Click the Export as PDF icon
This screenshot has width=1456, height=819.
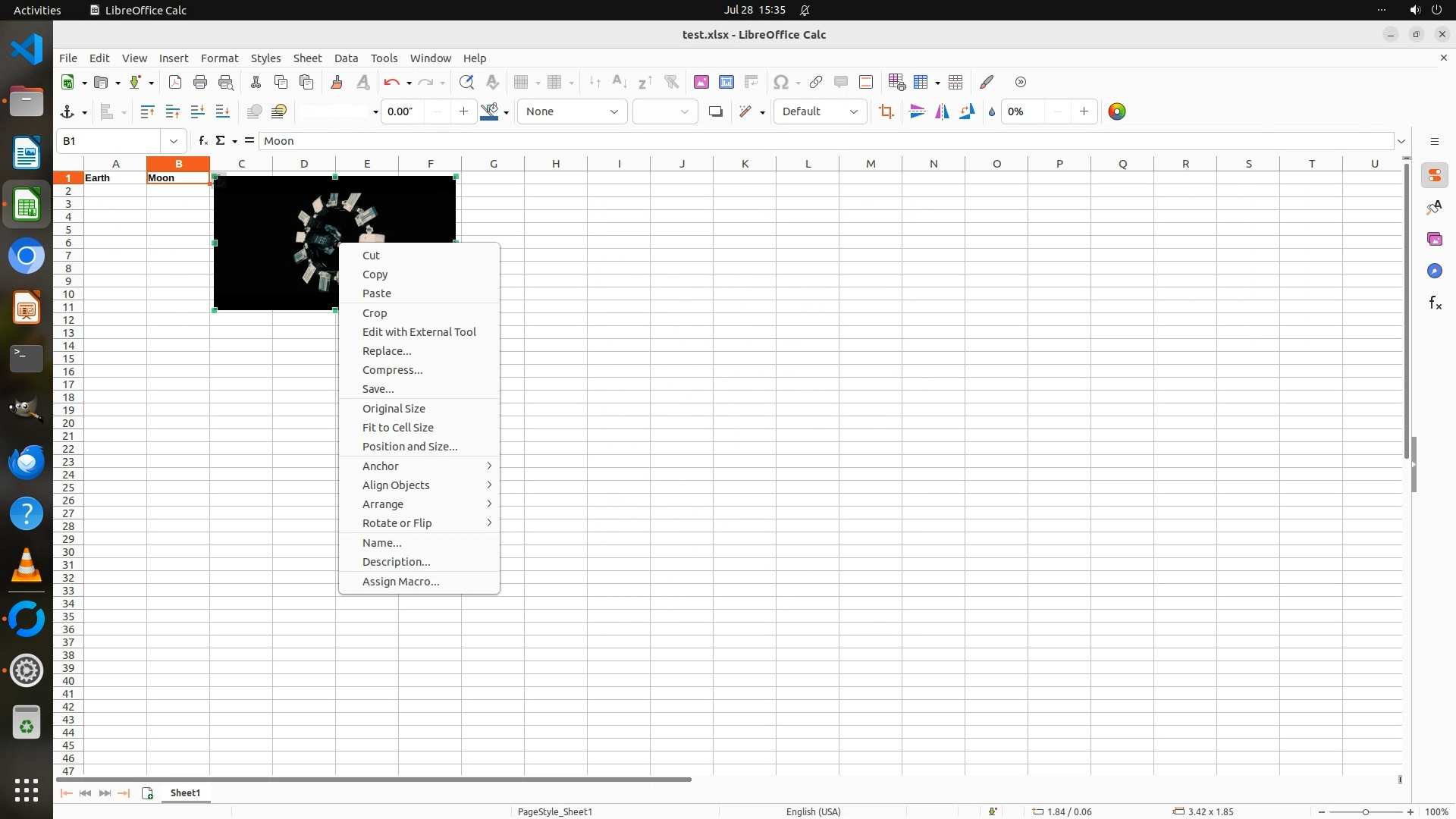coord(175,82)
